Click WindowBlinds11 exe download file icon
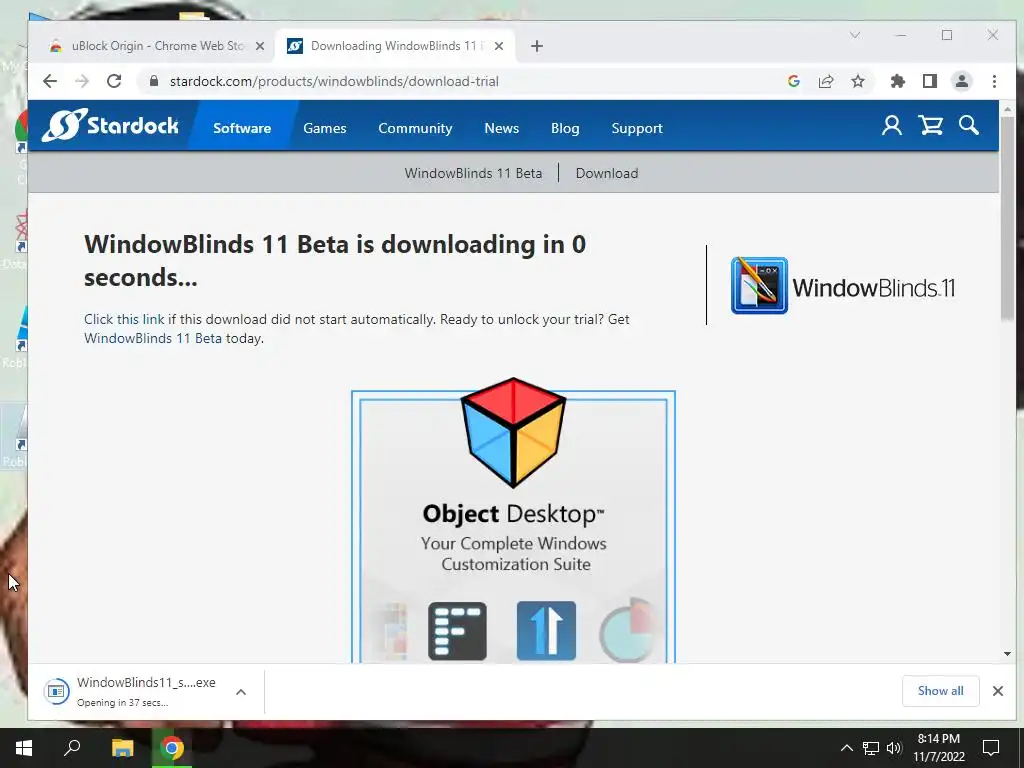Screen dimensions: 1024x768 57,691
